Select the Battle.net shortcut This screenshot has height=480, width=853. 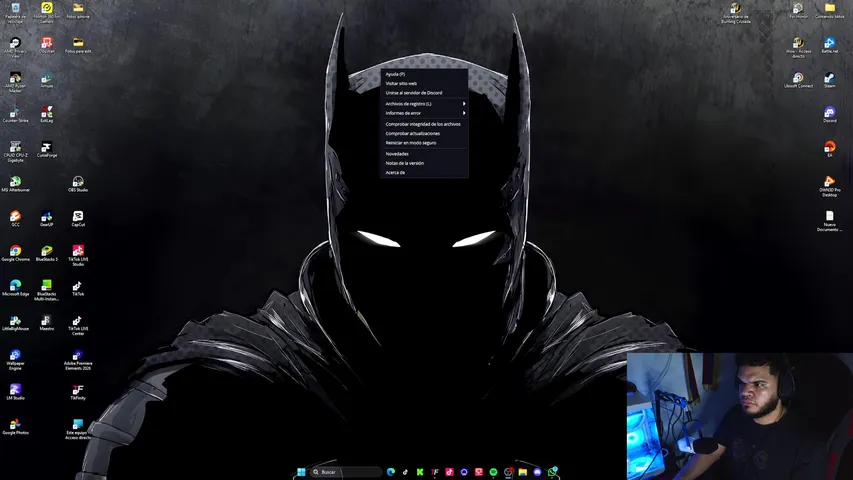pyautogui.click(x=830, y=45)
